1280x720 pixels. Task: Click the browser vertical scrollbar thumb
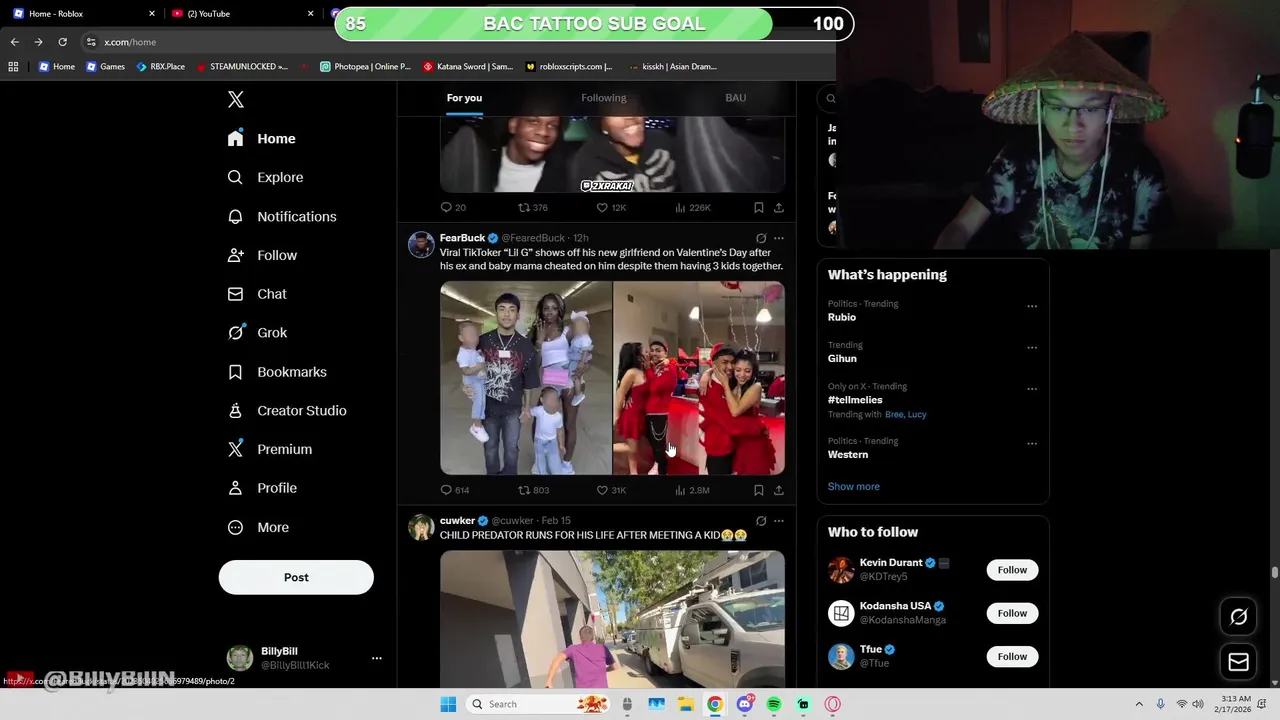[1275, 572]
